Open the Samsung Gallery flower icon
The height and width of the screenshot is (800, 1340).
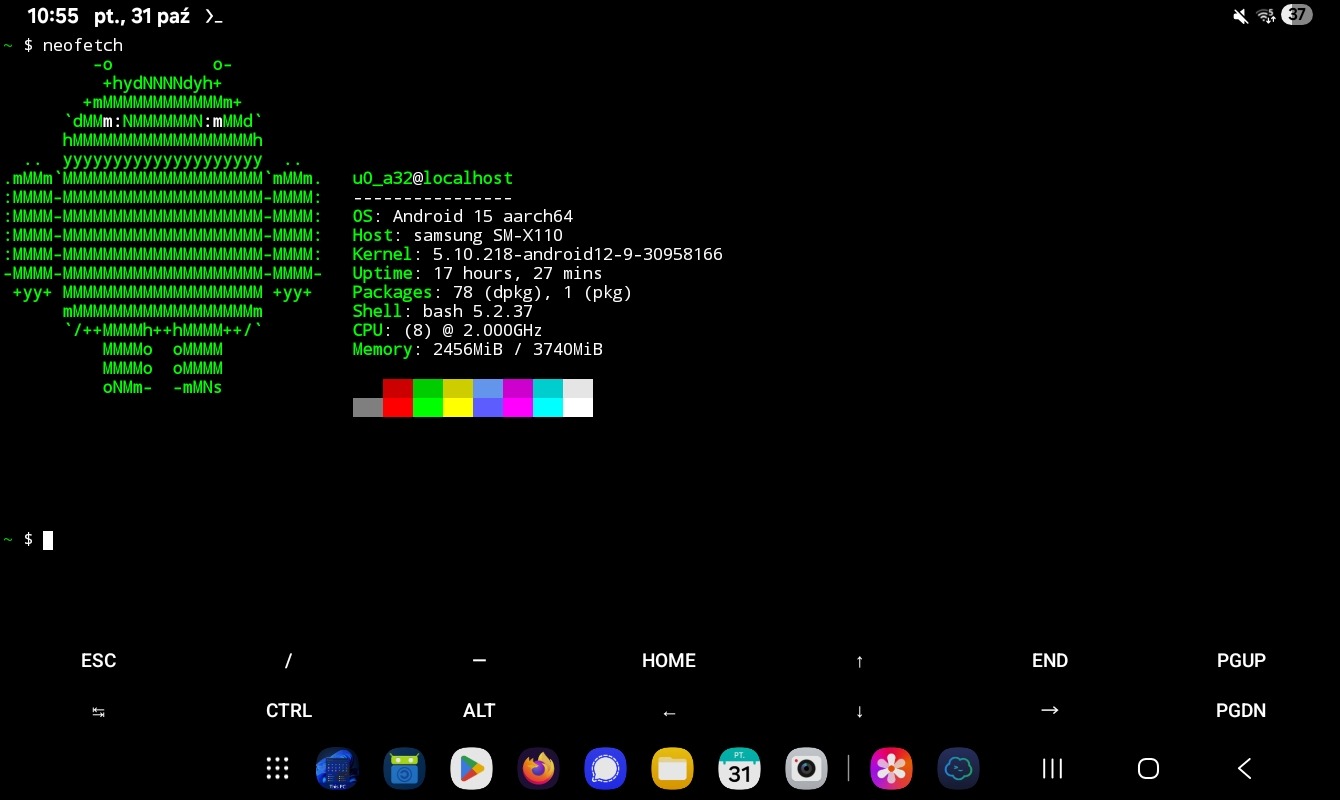[890, 768]
